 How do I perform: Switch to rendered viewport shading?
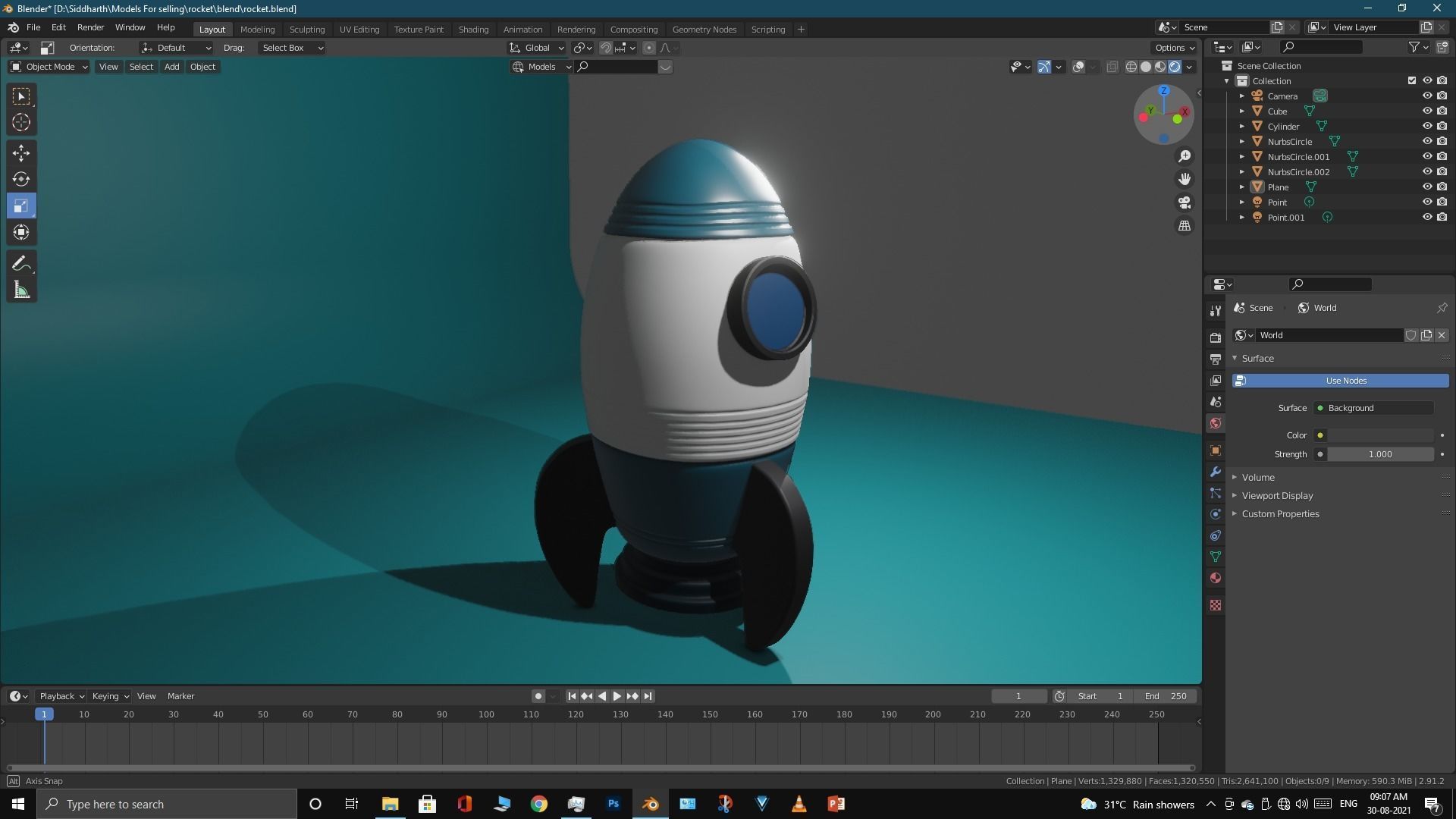[1175, 67]
